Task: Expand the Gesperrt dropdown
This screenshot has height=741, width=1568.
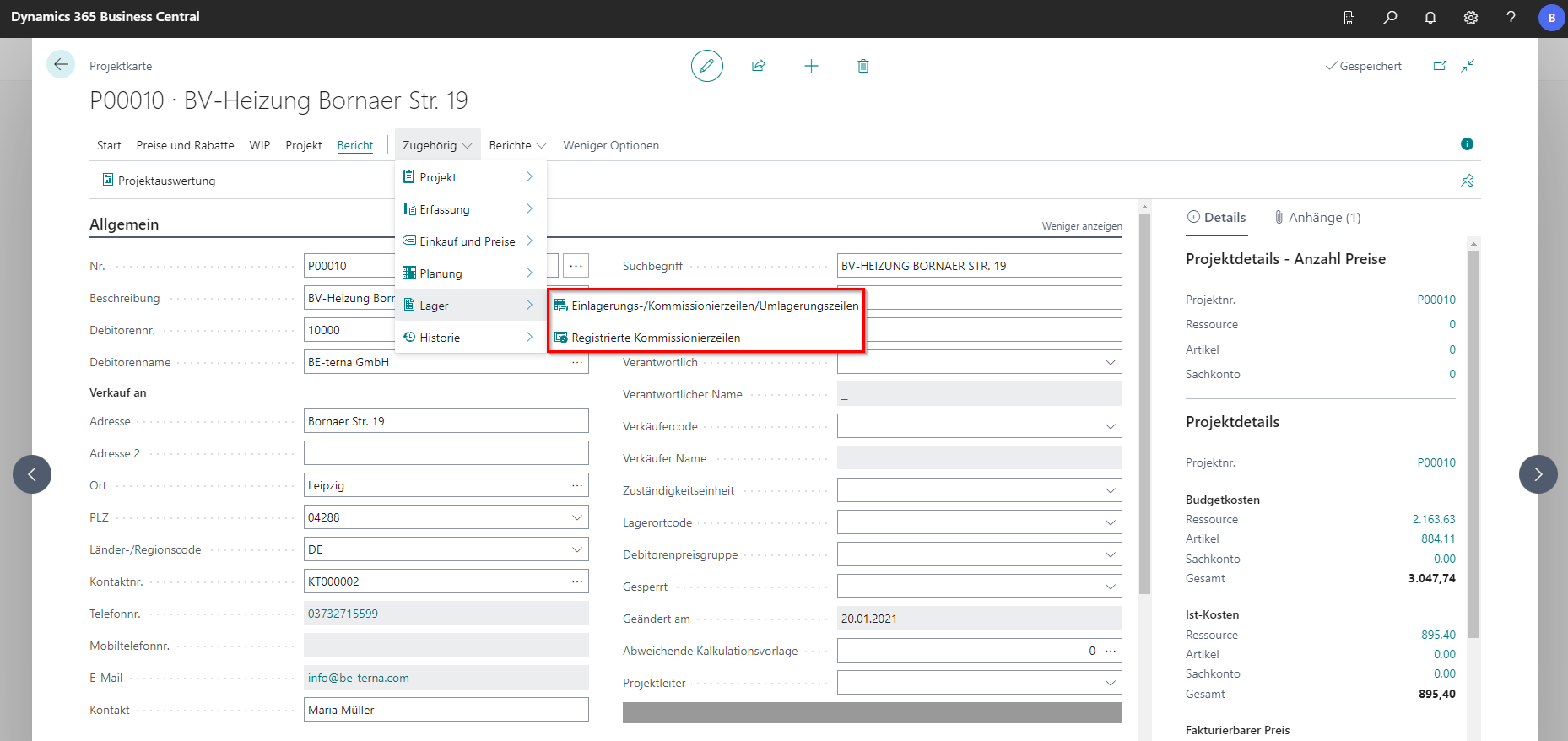Action: [x=1110, y=587]
